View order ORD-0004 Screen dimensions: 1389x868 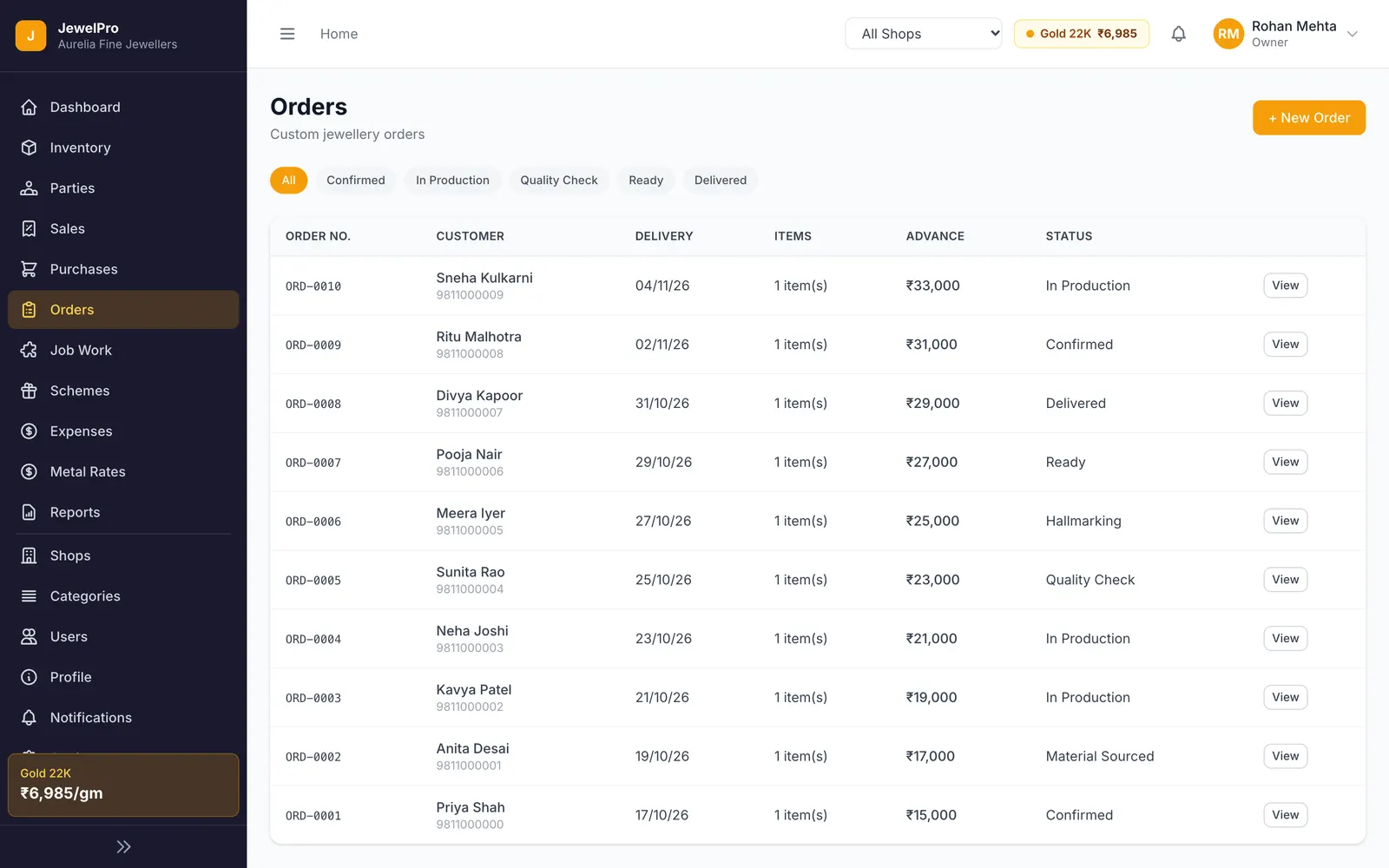point(1285,639)
